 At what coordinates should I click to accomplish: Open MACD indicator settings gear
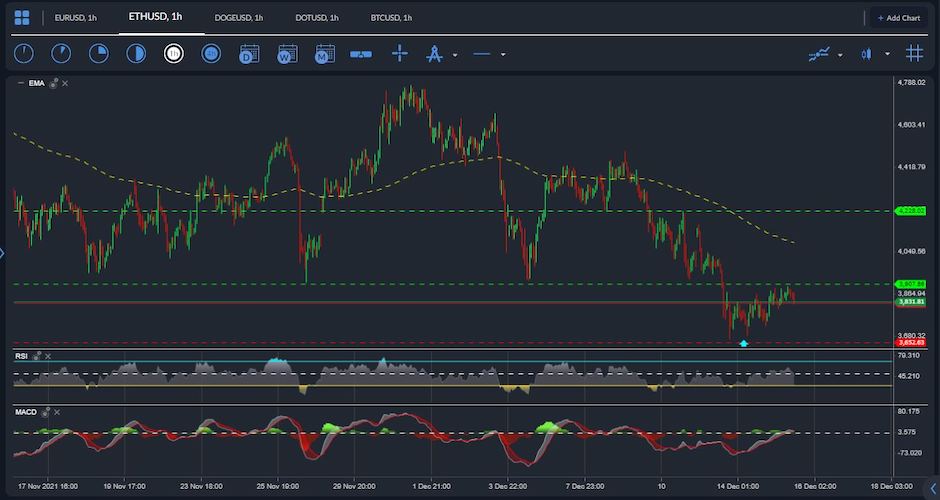click(46, 412)
